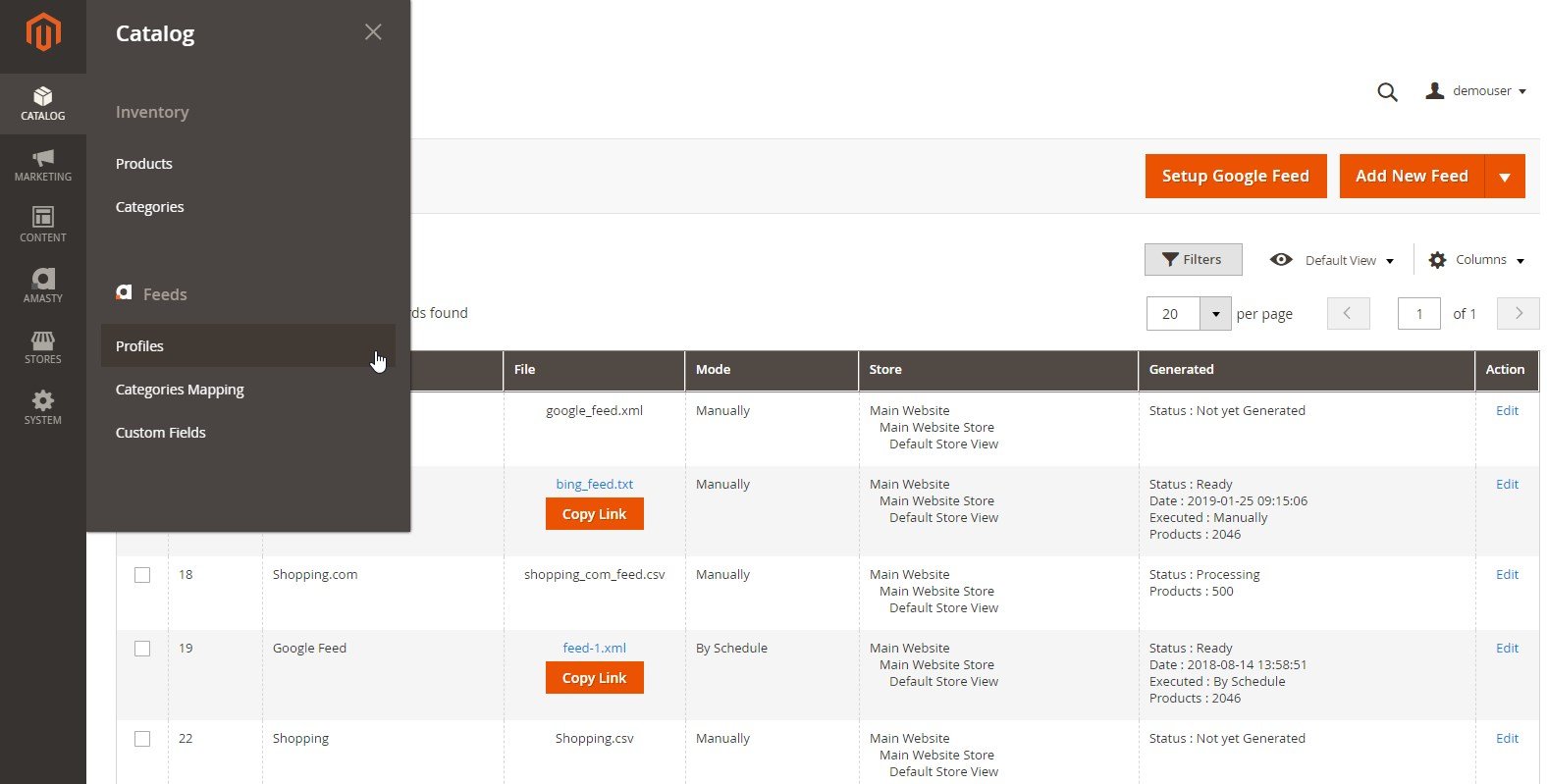The image size is (1547, 784).
Task: Edit the Shopping.csv feed
Action: (x=1507, y=739)
